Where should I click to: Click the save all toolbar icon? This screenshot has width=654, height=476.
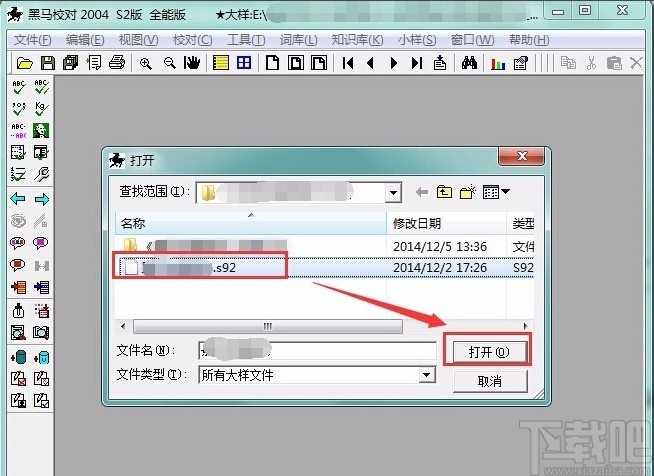point(70,63)
